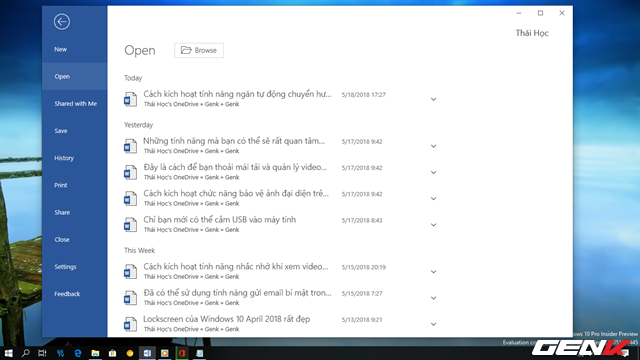Expand options for 'Những tính năng mà bạn có thể' file

(433, 146)
